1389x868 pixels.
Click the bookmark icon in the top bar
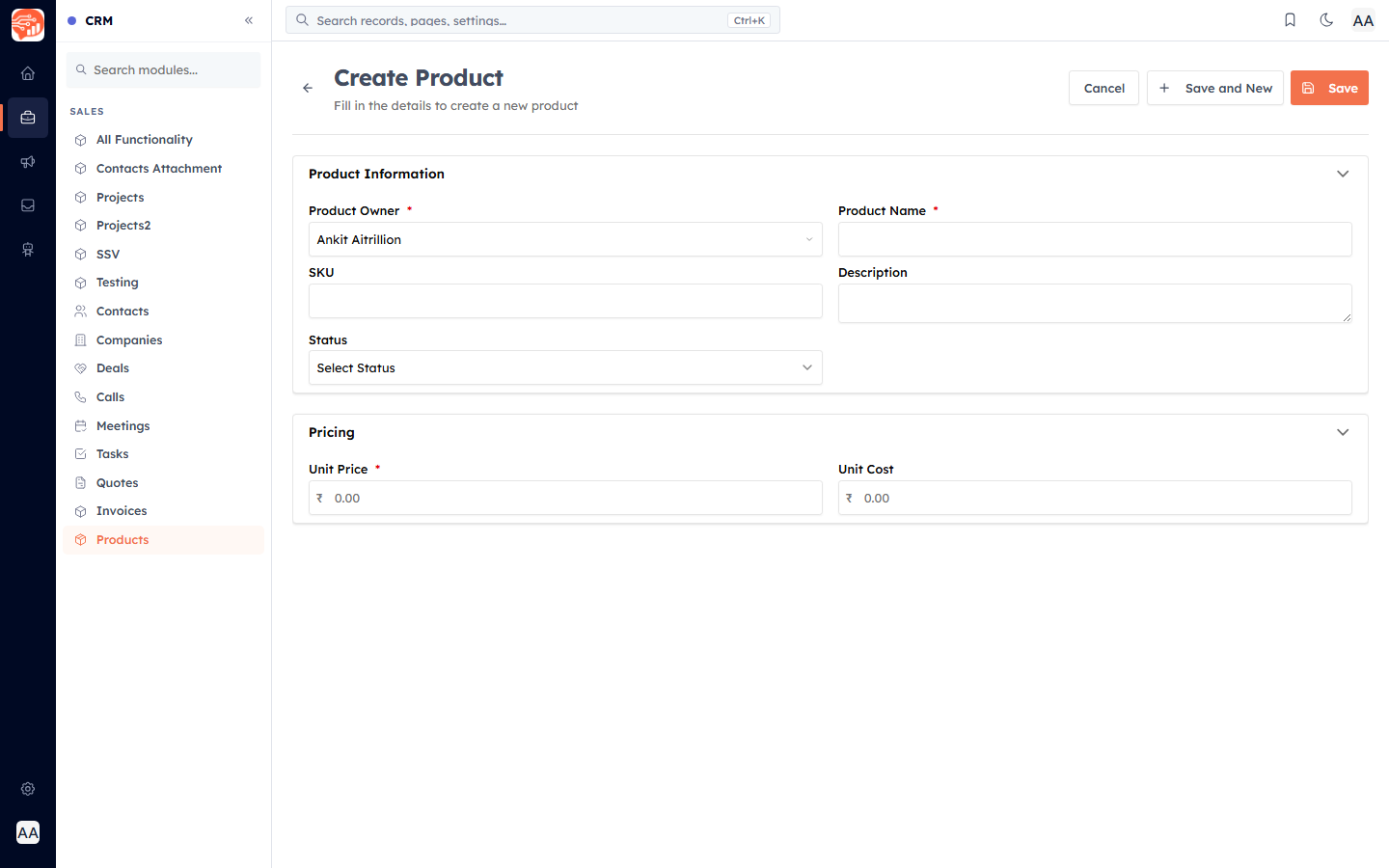[x=1290, y=20]
